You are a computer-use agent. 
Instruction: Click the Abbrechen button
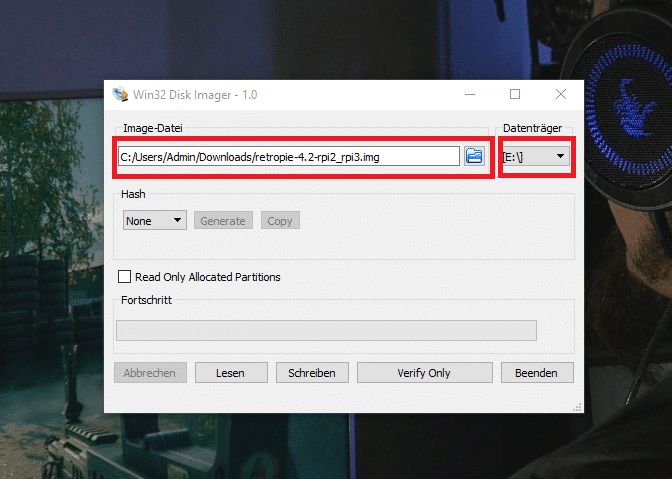pyautogui.click(x=150, y=373)
